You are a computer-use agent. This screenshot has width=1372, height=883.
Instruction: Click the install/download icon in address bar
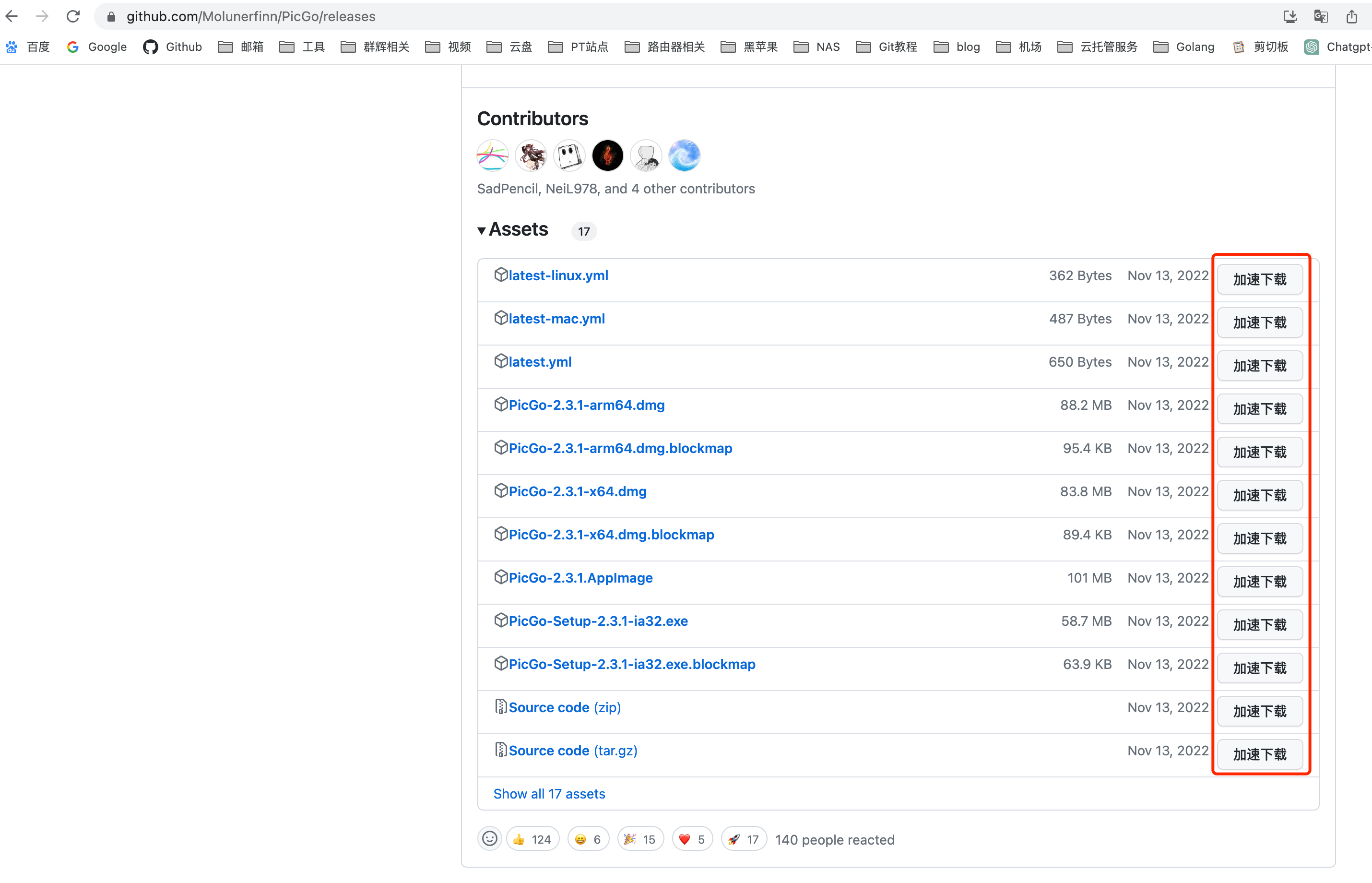1290,17
